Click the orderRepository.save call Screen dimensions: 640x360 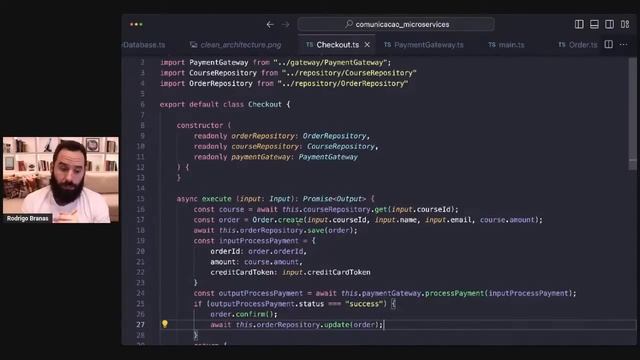[x=287, y=230]
